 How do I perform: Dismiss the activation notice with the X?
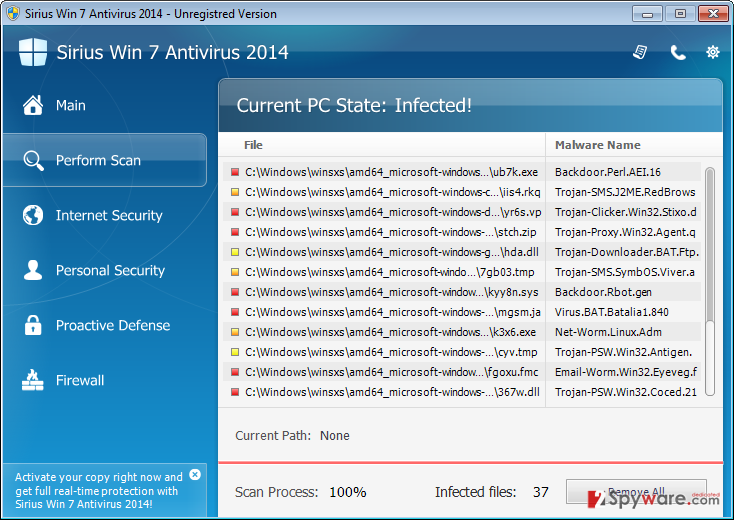coord(195,475)
